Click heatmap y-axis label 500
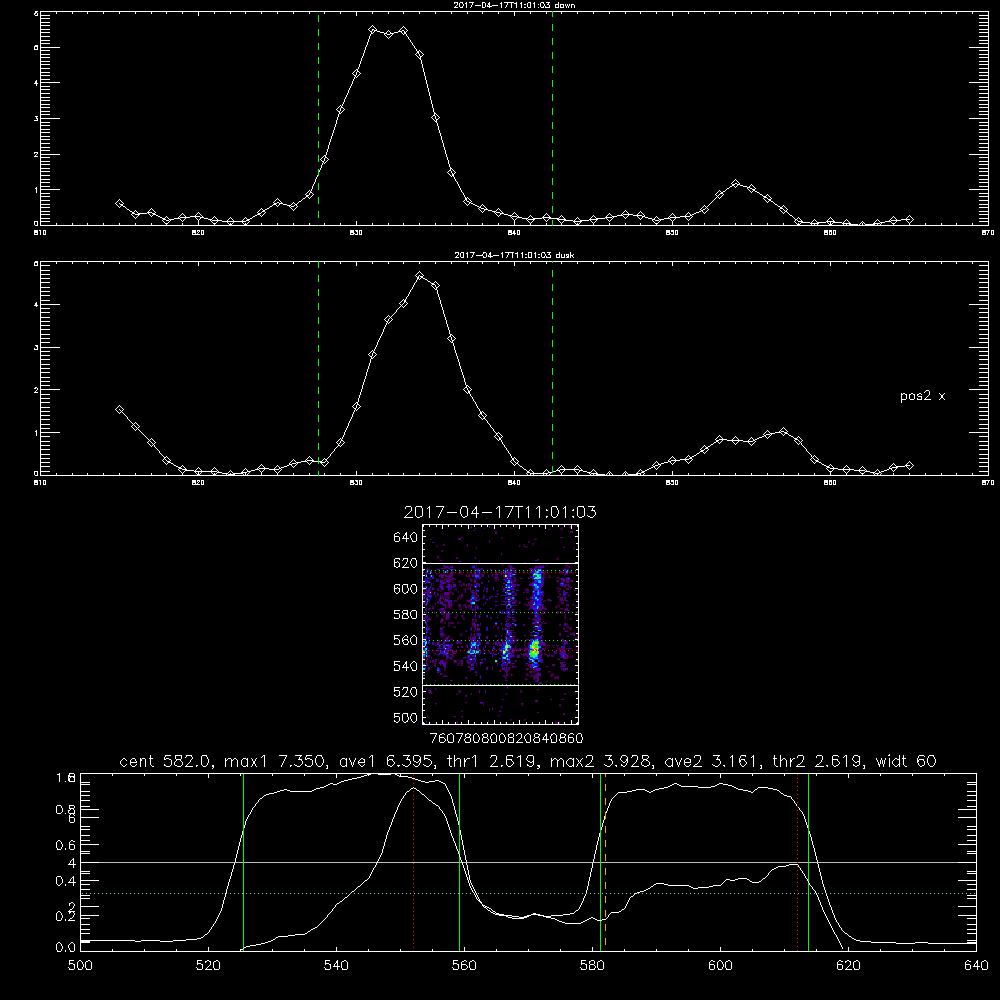Viewport: 1000px width, 1000px height. (x=406, y=718)
